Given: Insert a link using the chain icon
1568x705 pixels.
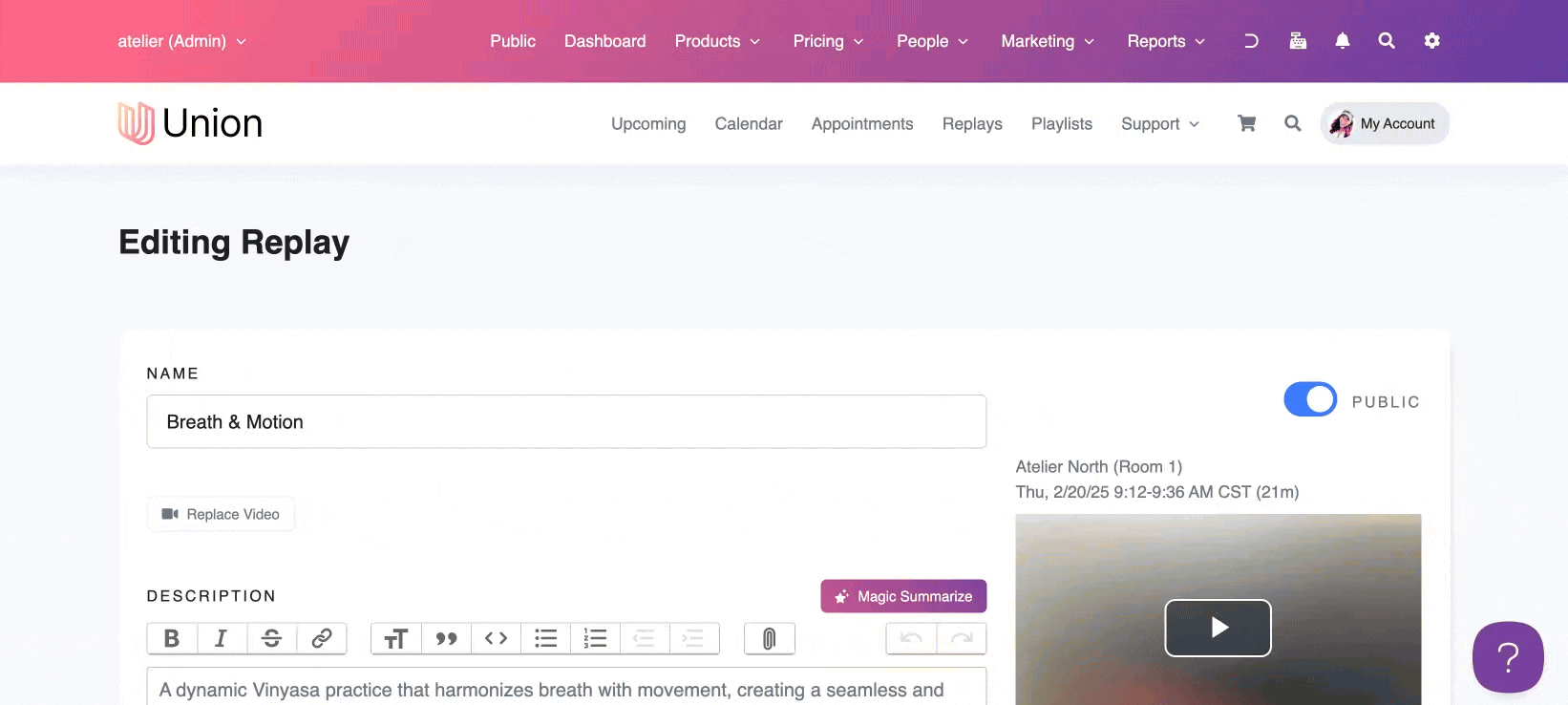Looking at the screenshot, I should pyautogui.click(x=322, y=638).
